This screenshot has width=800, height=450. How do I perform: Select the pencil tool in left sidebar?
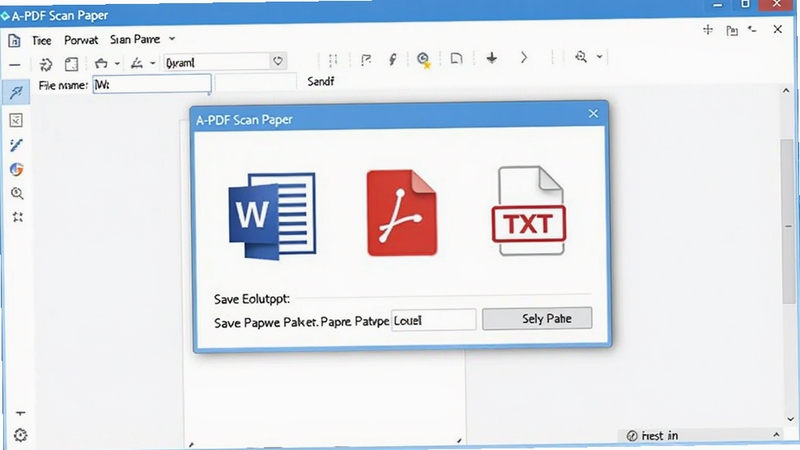pyautogui.click(x=16, y=145)
